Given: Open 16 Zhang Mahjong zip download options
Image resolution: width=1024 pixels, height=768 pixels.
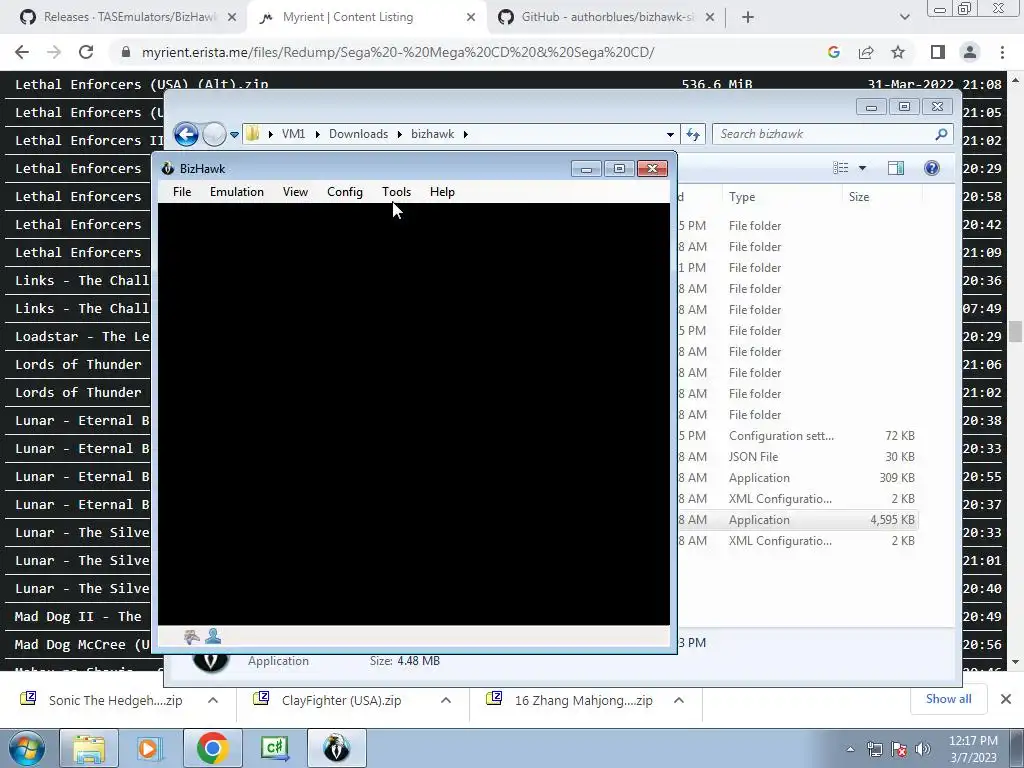Looking at the screenshot, I should pos(679,700).
